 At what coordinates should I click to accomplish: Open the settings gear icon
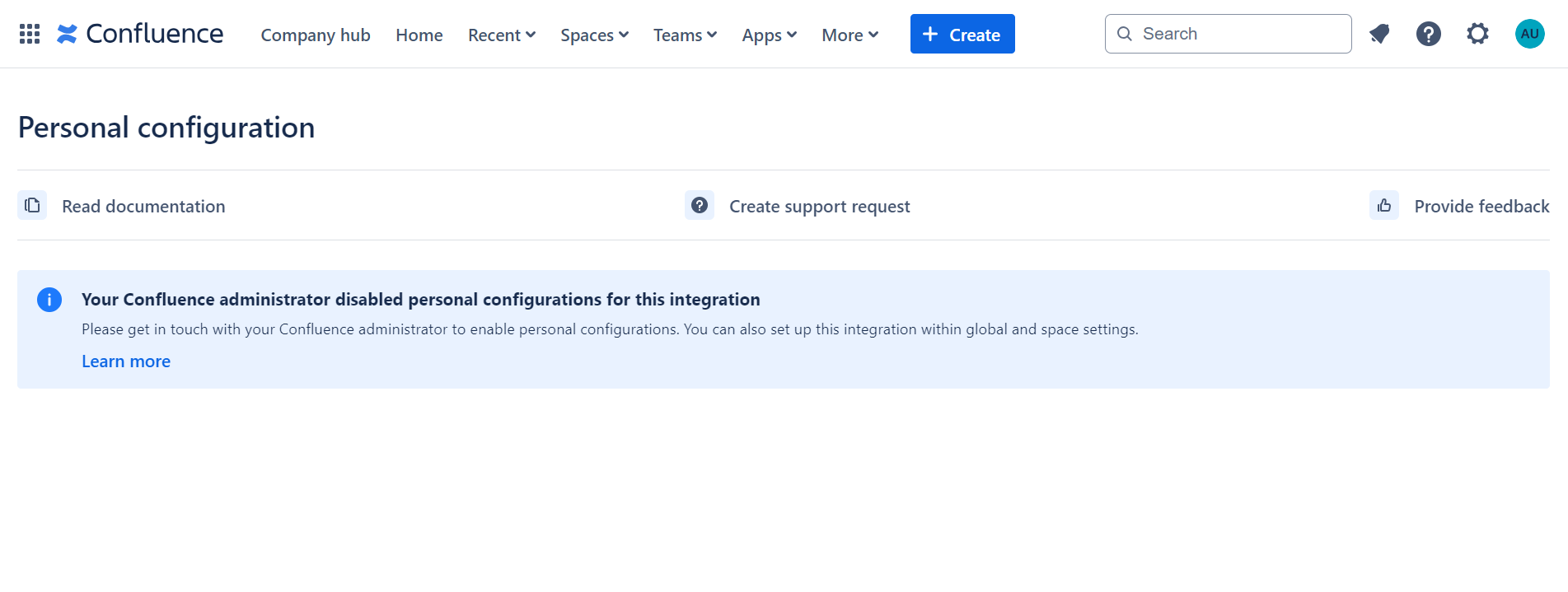1478,34
